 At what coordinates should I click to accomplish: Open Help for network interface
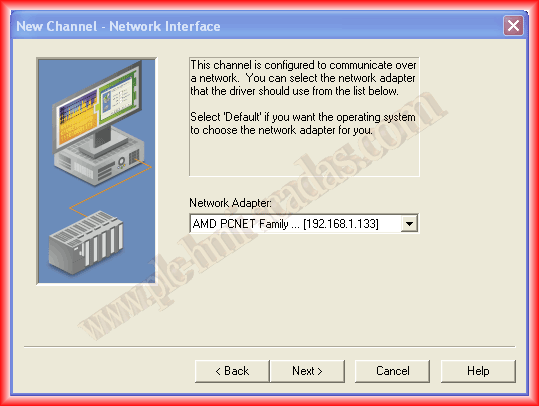point(478,371)
